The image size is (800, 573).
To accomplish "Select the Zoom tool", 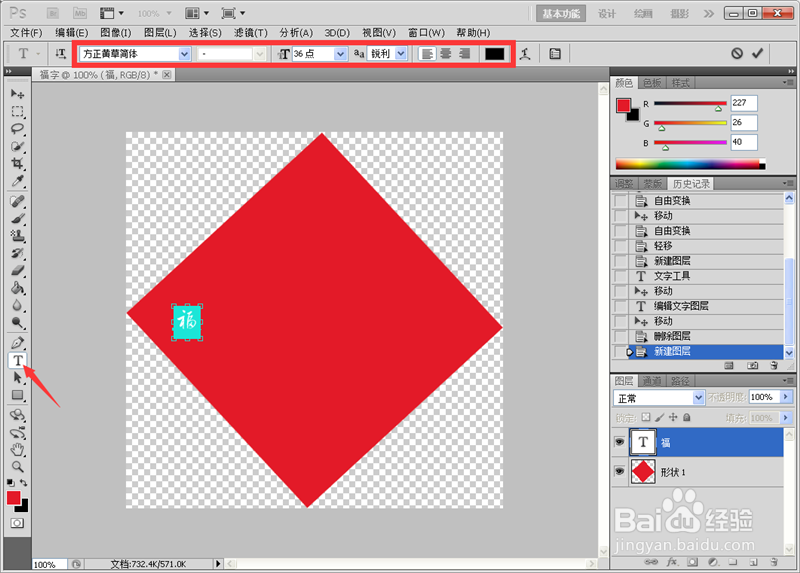I will coord(17,466).
